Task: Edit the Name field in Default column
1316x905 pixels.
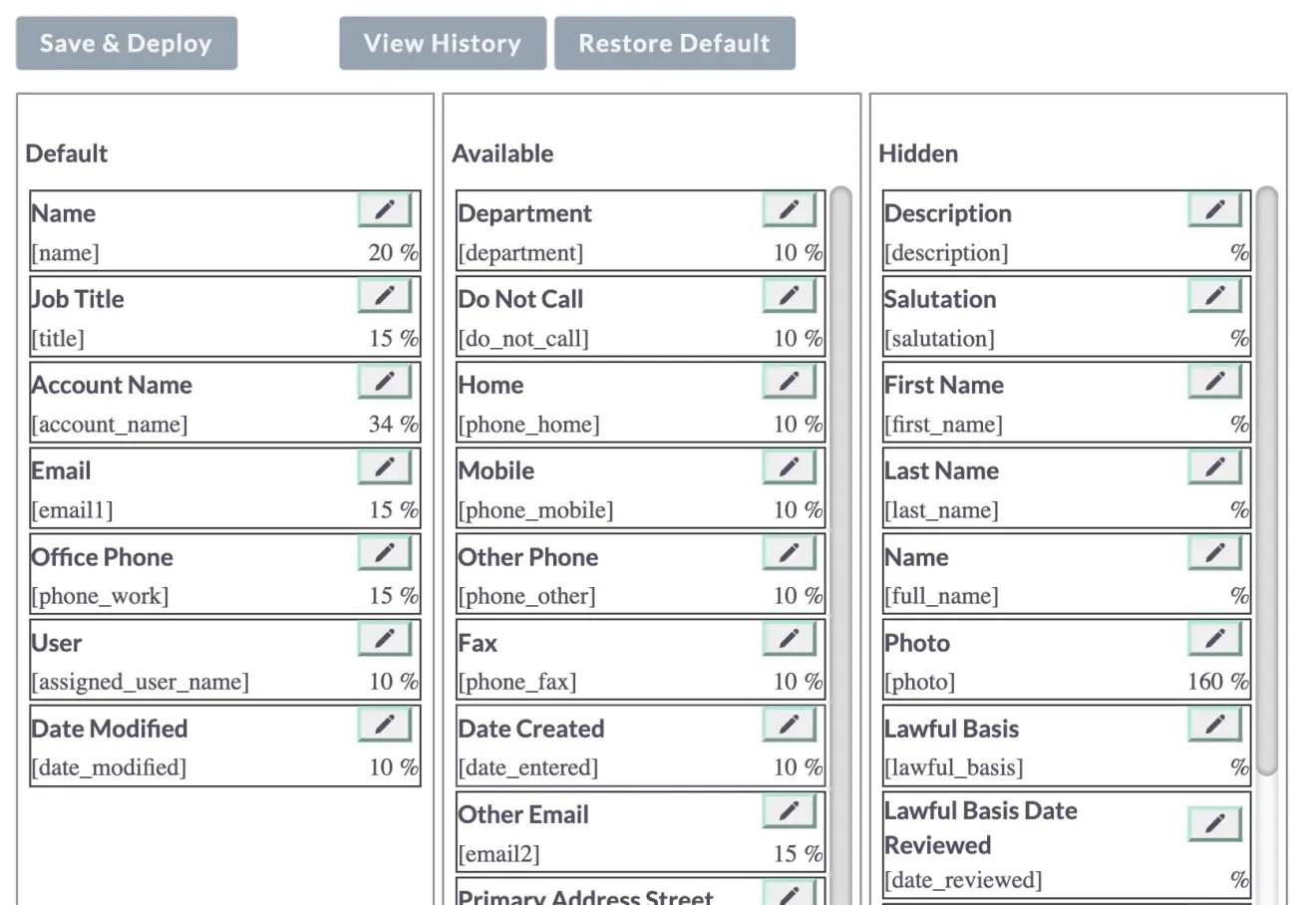Action: (384, 209)
